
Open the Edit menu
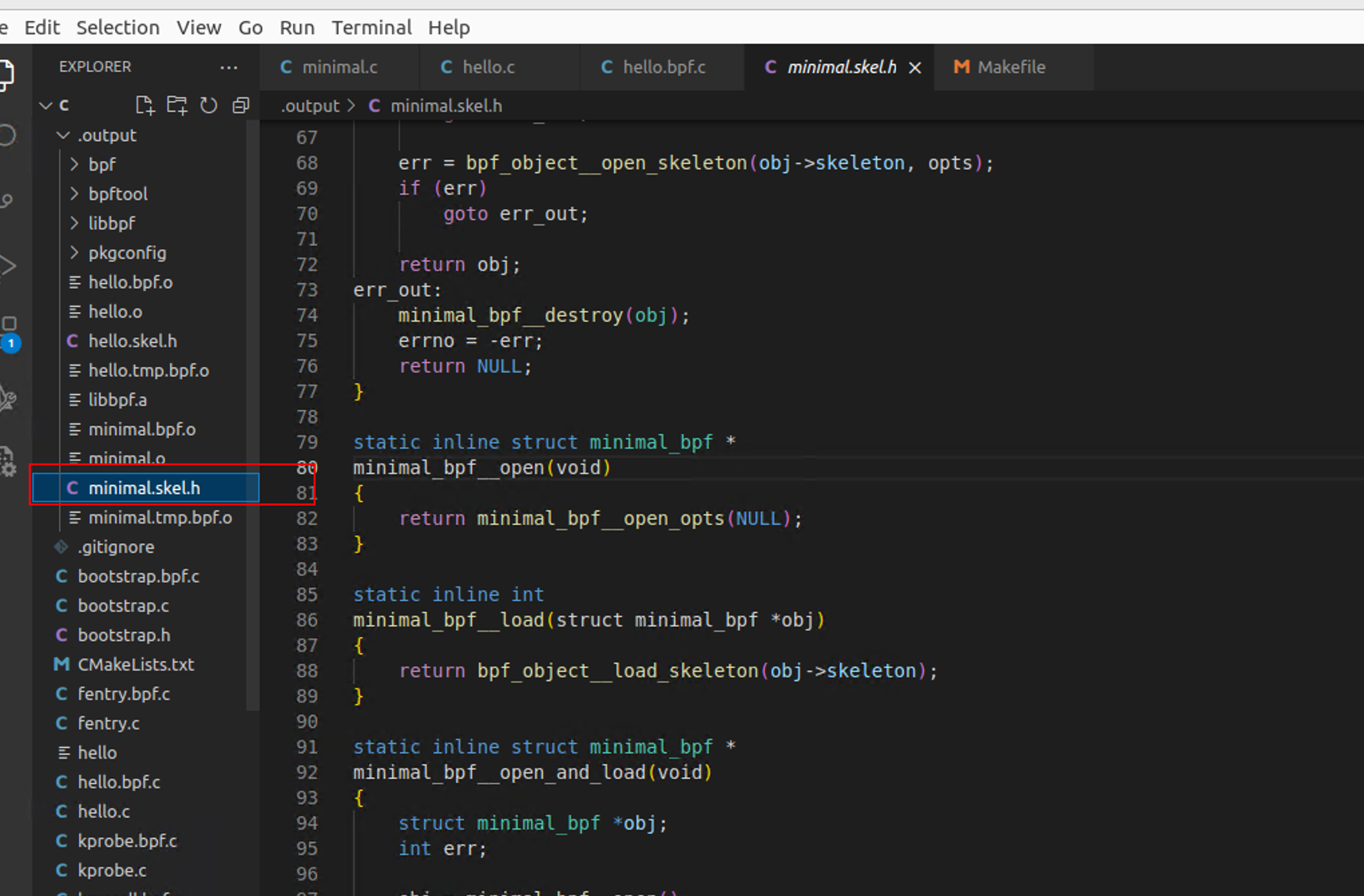click(41, 27)
